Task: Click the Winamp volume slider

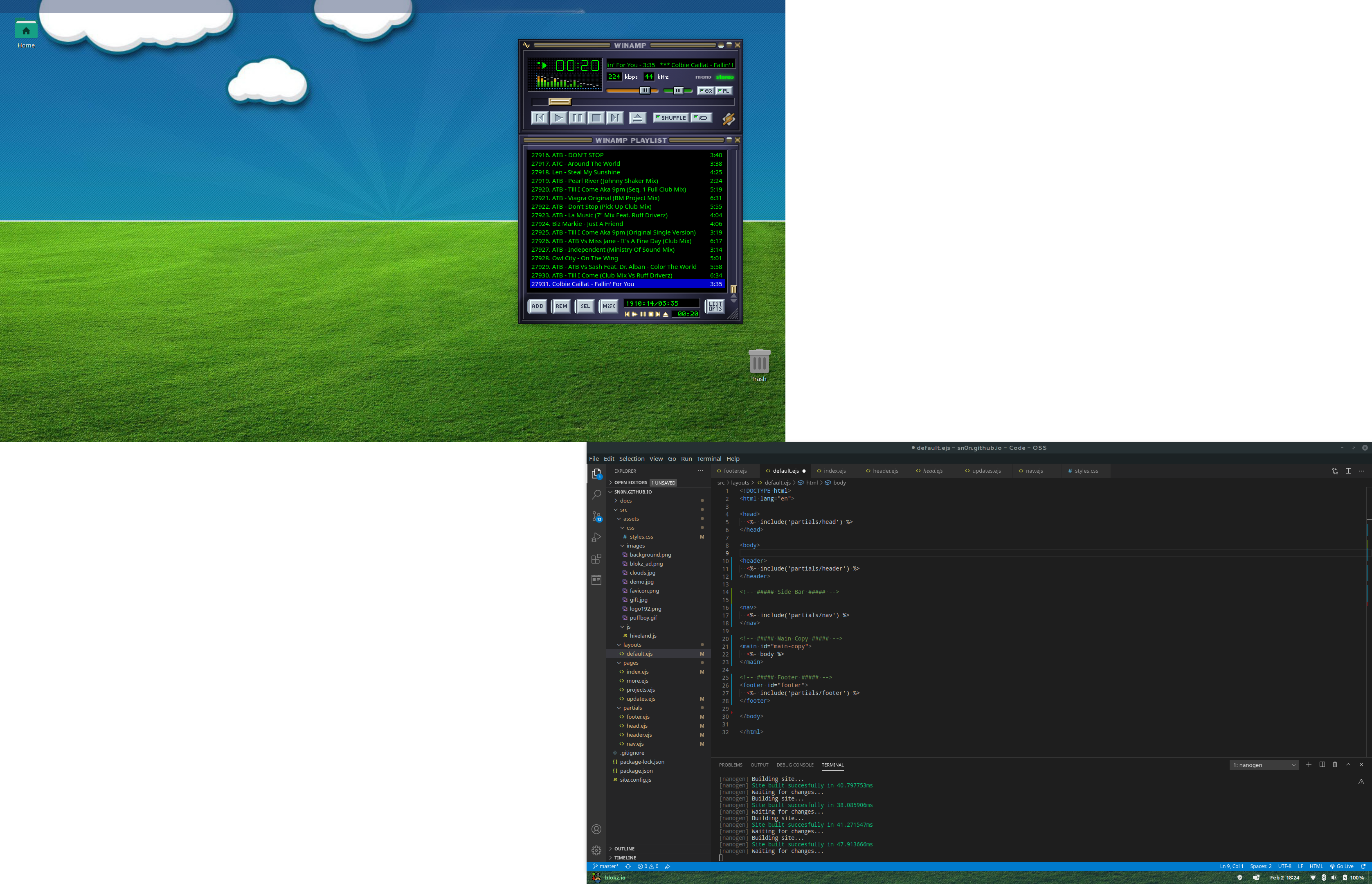Action: pyautogui.click(x=632, y=91)
